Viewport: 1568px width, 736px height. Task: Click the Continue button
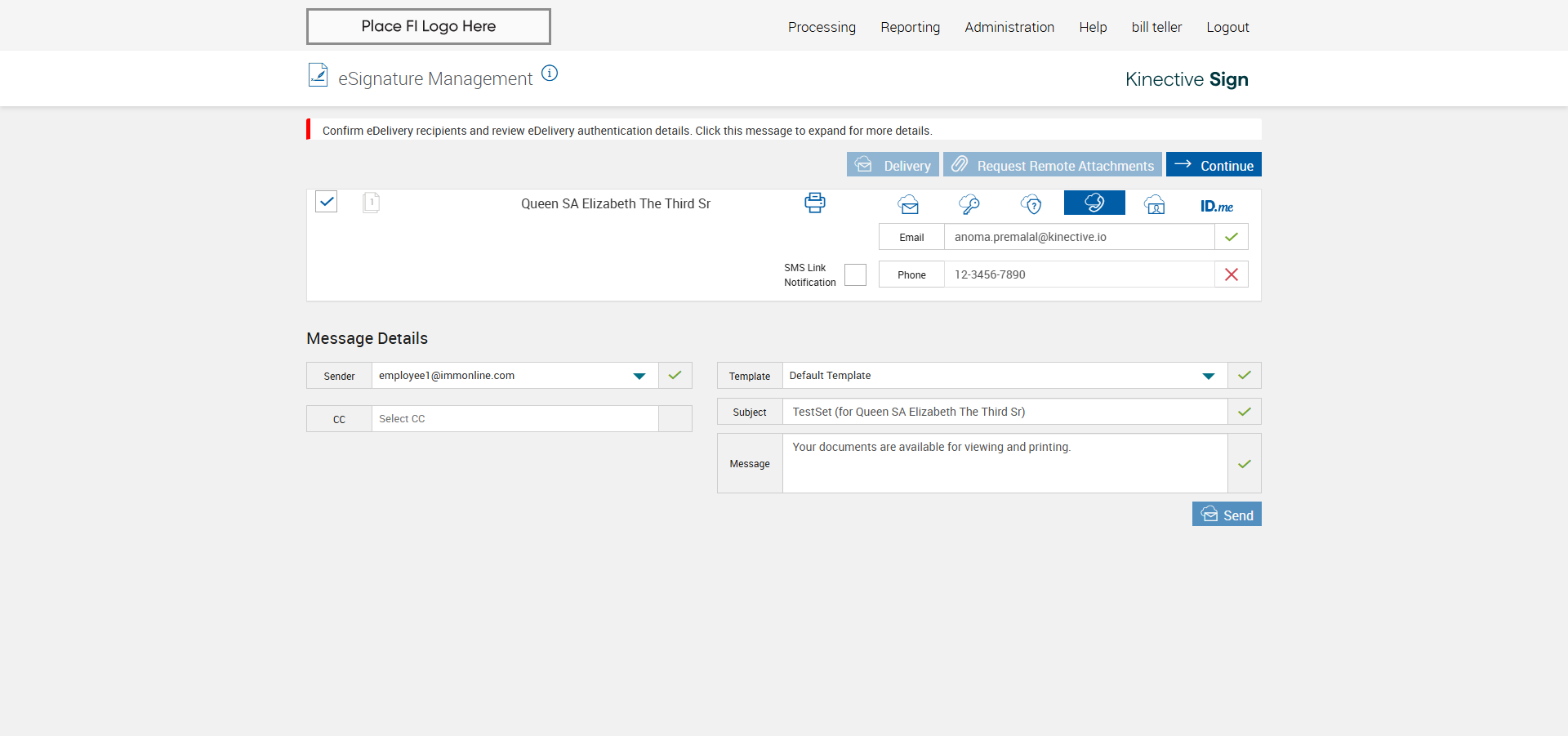(1214, 165)
